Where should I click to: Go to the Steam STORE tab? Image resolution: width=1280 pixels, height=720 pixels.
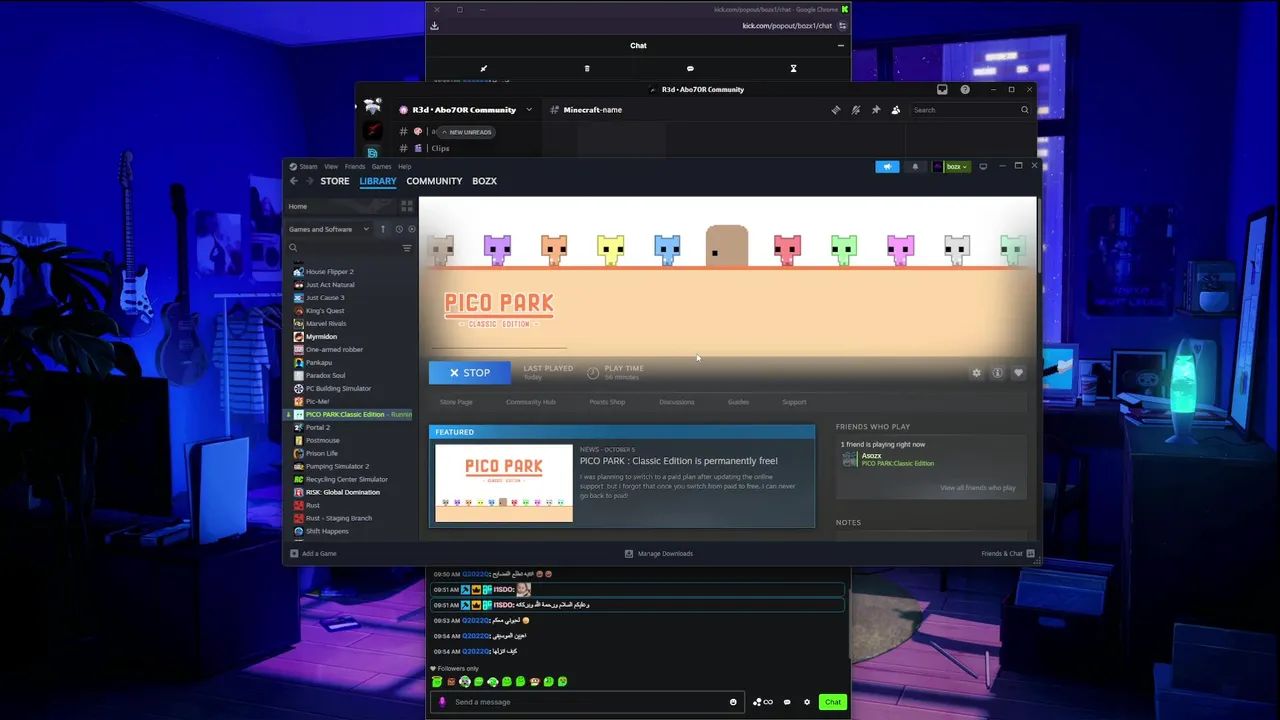click(334, 181)
